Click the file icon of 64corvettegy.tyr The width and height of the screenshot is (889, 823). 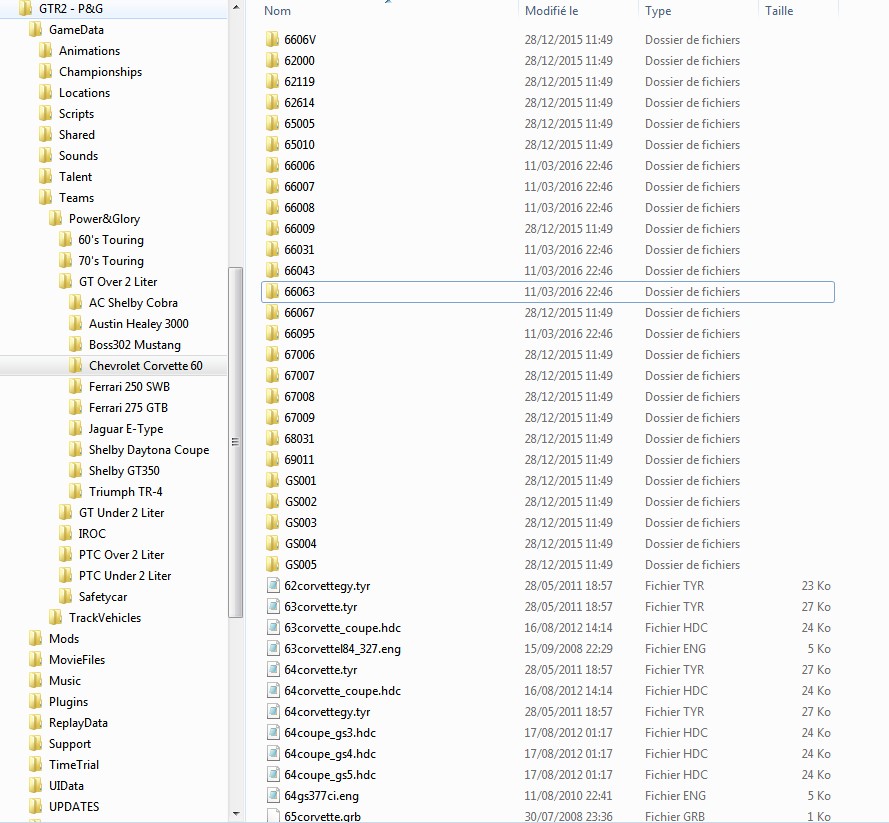tap(273, 711)
